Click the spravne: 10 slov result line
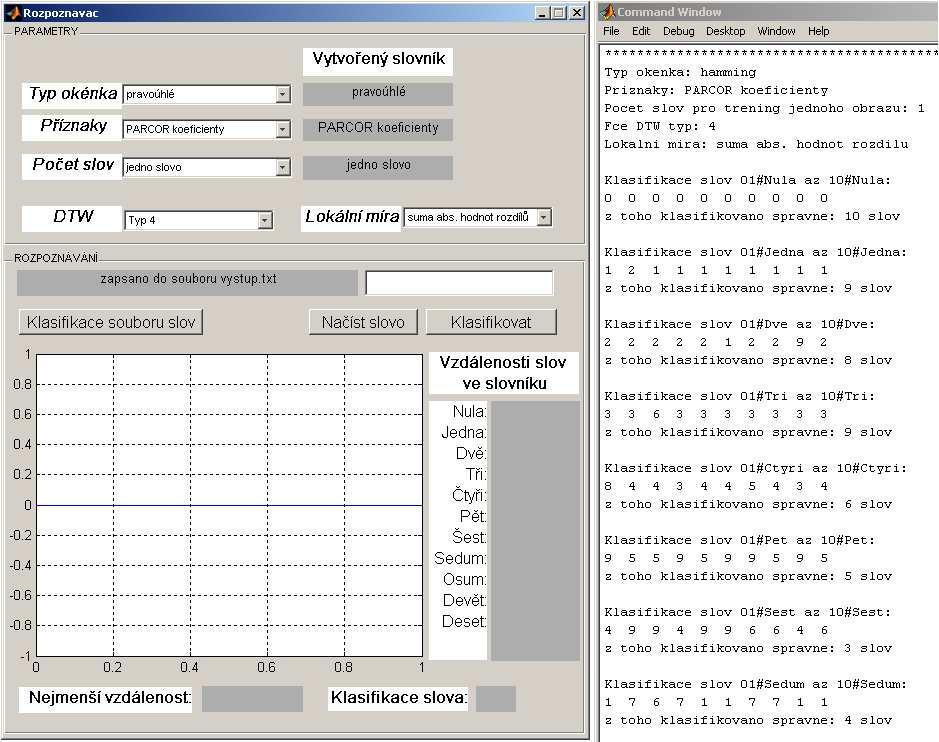The height and width of the screenshot is (742, 939). pos(752,216)
